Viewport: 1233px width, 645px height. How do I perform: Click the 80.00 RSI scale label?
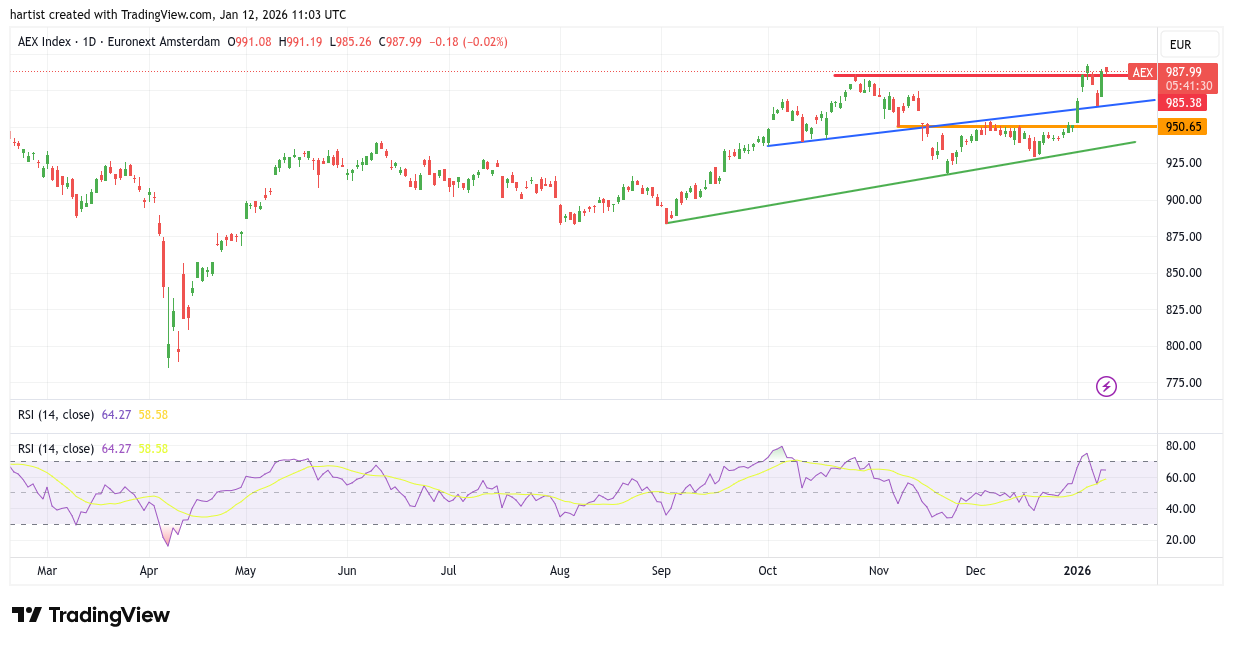point(1181,446)
